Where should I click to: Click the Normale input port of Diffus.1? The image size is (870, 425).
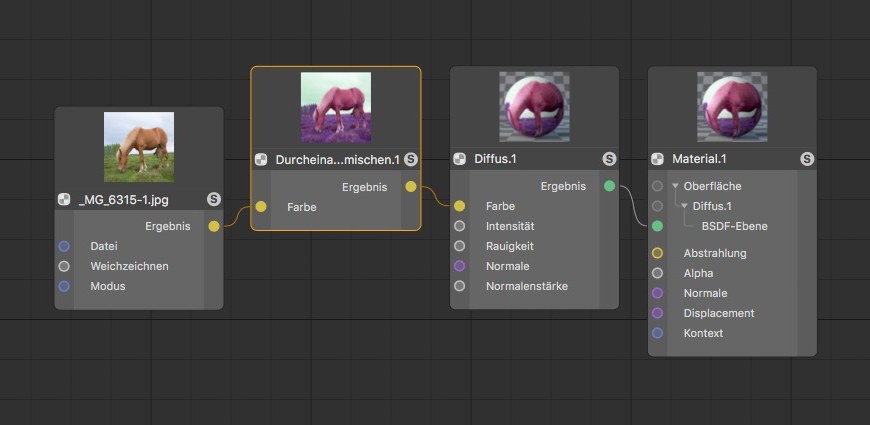pyautogui.click(x=459, y=266)
